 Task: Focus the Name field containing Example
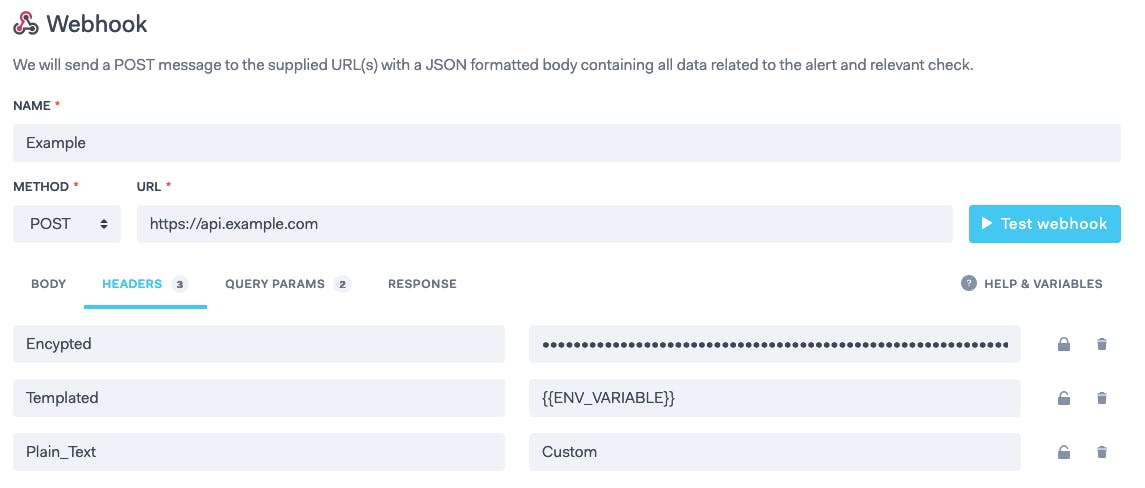coord(567,143)
